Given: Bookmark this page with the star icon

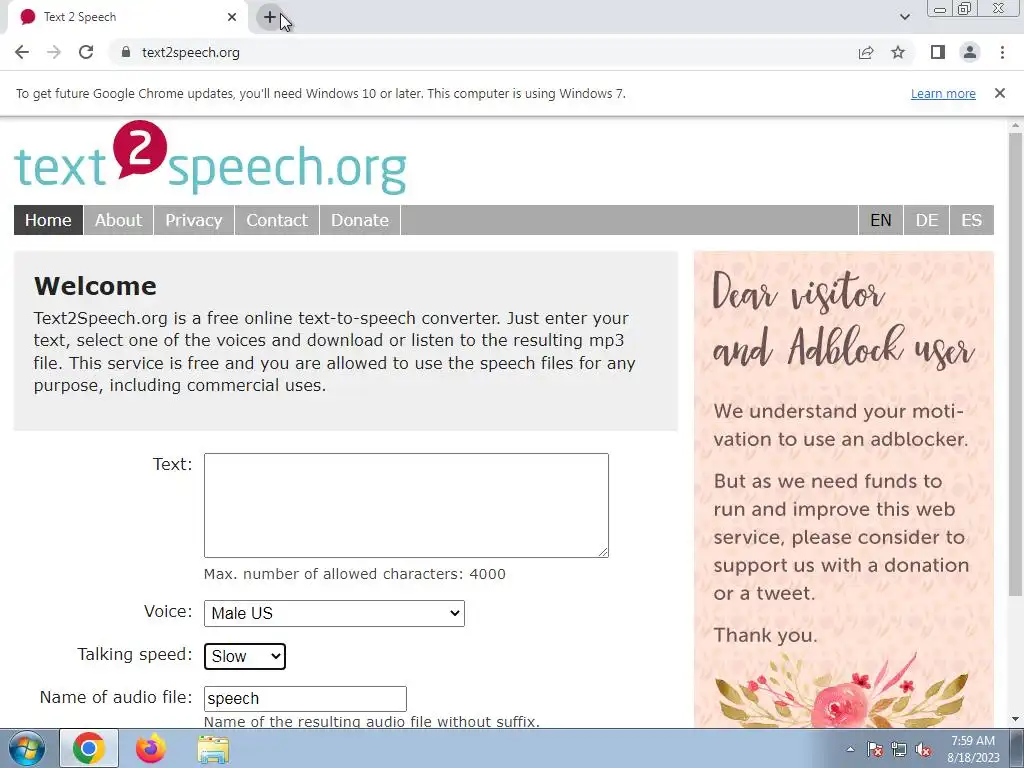Looking at the screenshot, I should [x=898, y=52].
